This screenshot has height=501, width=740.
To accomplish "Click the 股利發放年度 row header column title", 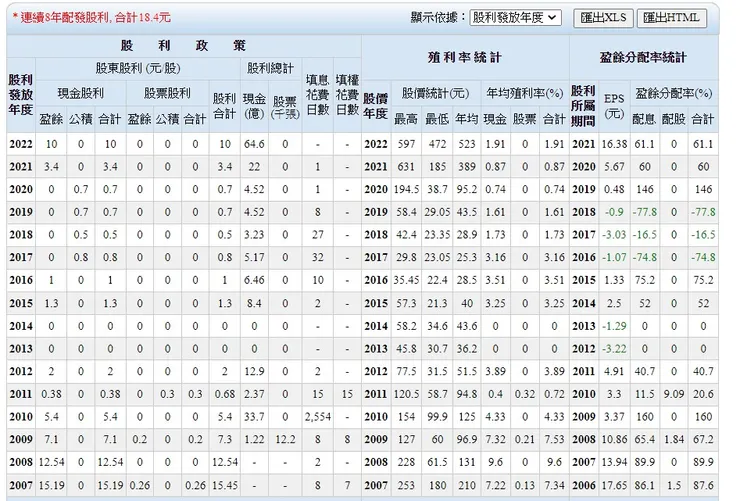I will 21,94.
